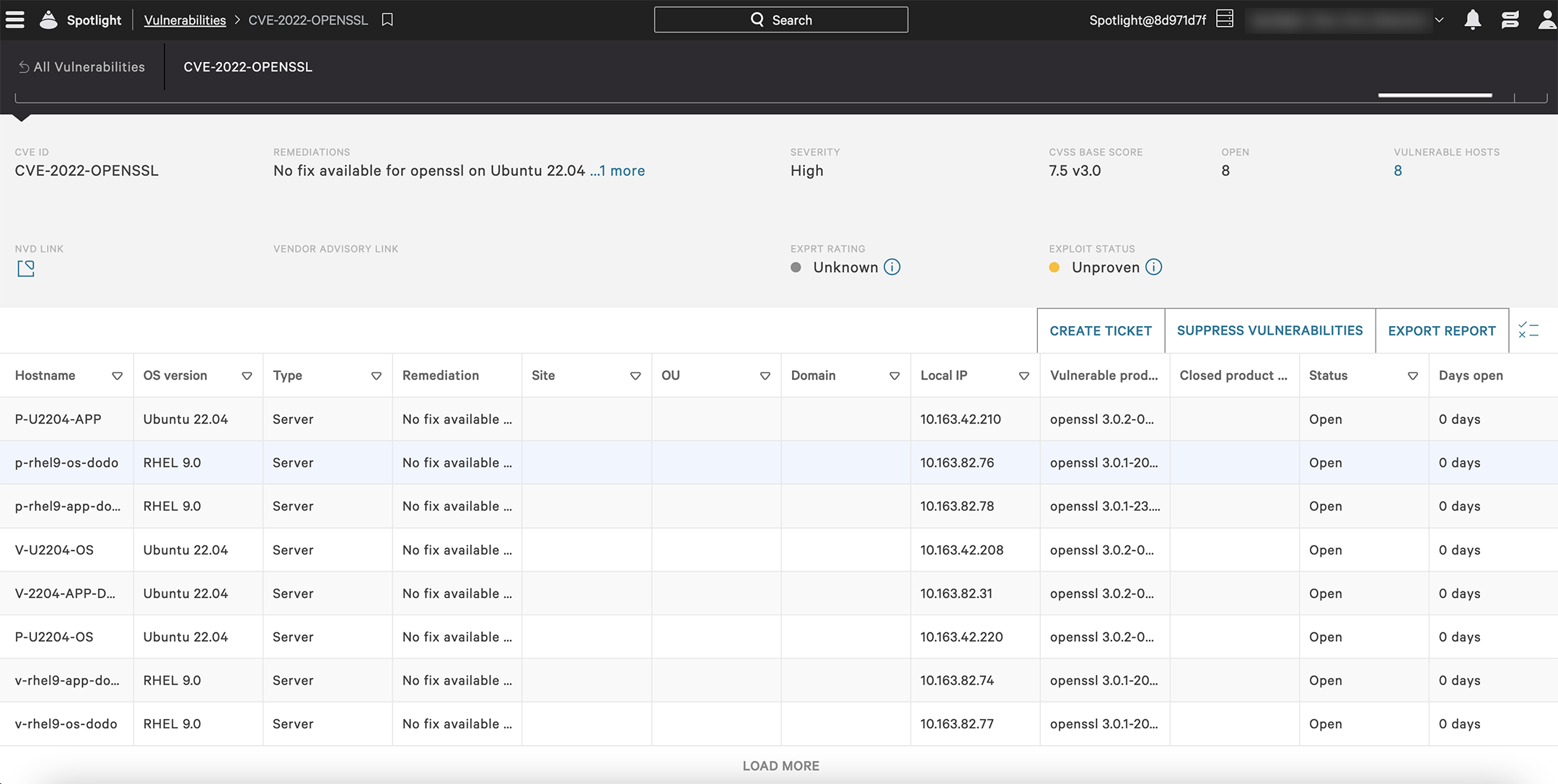Expand the customer account chevron dropdown

(x=1439, y=20)
